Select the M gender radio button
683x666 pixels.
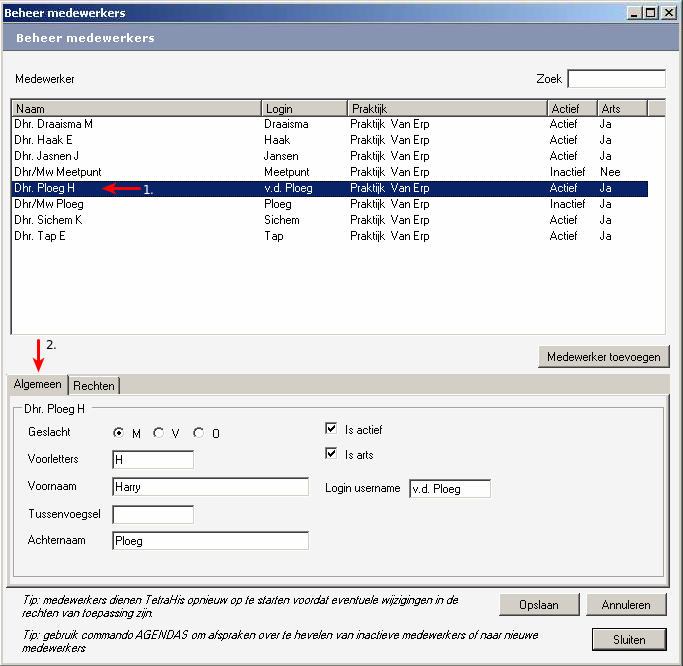(x=119, y=433)
